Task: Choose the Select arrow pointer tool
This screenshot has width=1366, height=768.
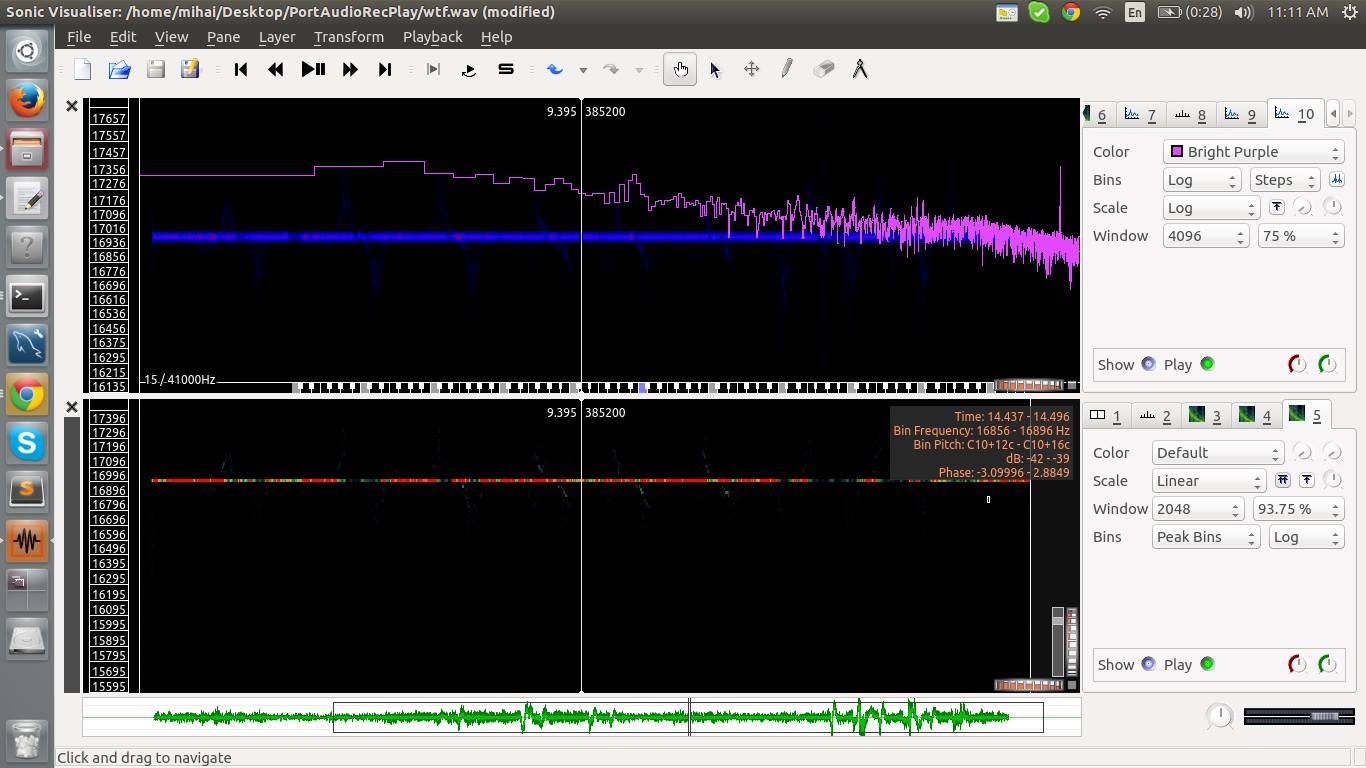Action: coord(715,69)
